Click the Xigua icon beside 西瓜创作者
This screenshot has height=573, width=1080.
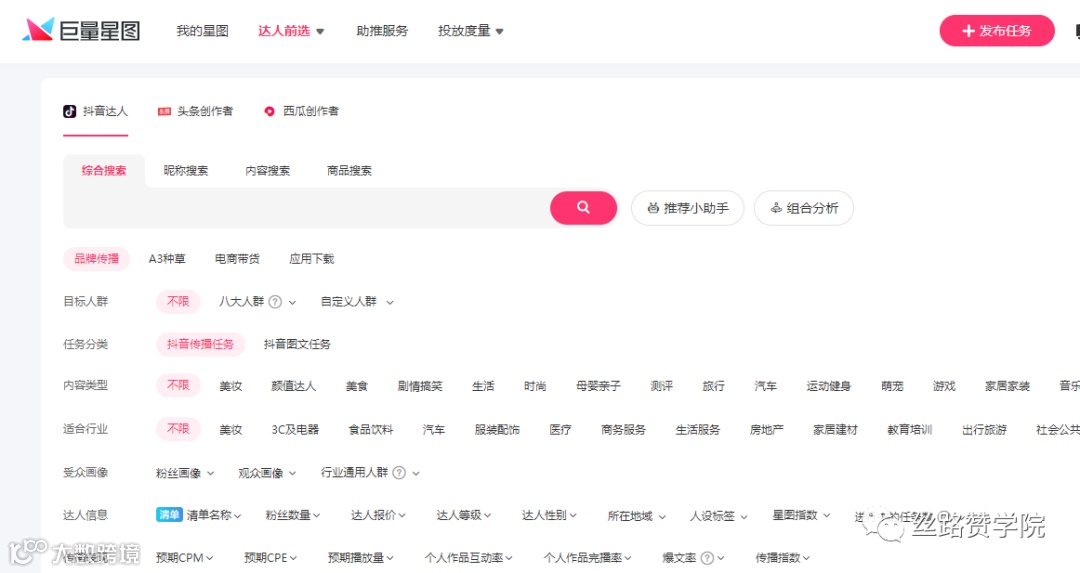point(269,112)
